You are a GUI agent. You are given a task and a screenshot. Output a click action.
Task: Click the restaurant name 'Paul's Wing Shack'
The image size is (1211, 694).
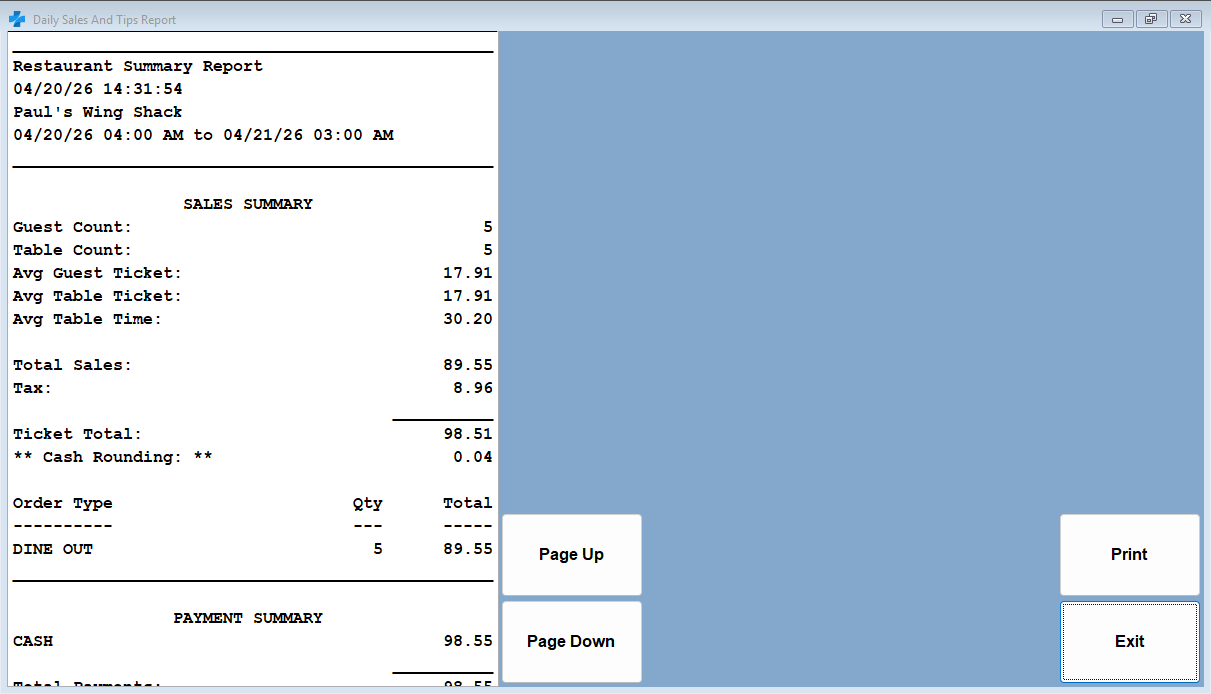(98, 112)
